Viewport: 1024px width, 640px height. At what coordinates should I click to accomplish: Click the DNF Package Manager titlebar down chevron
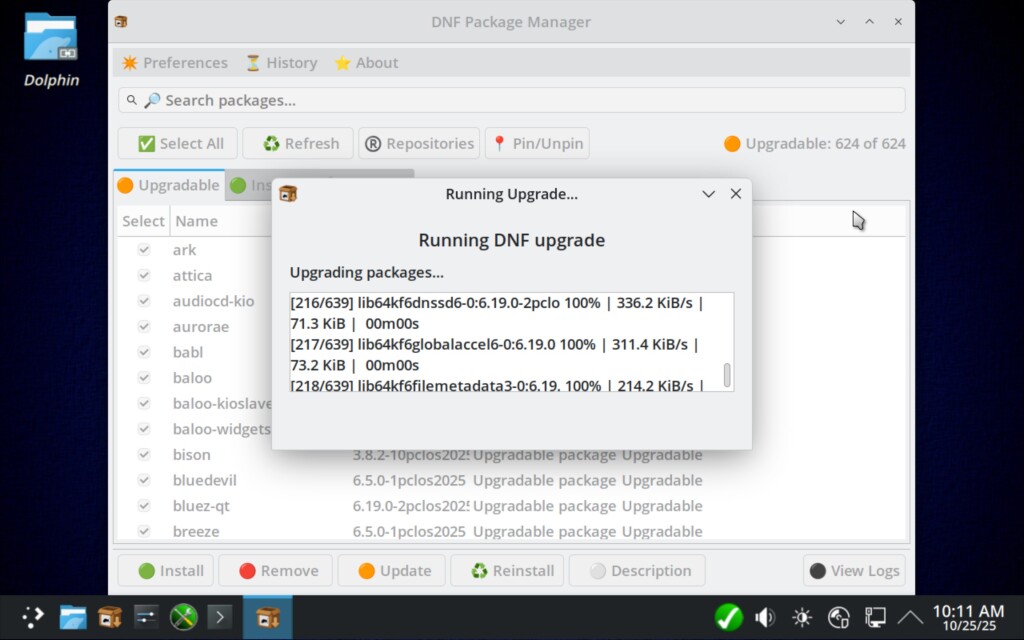pos(841,22)
